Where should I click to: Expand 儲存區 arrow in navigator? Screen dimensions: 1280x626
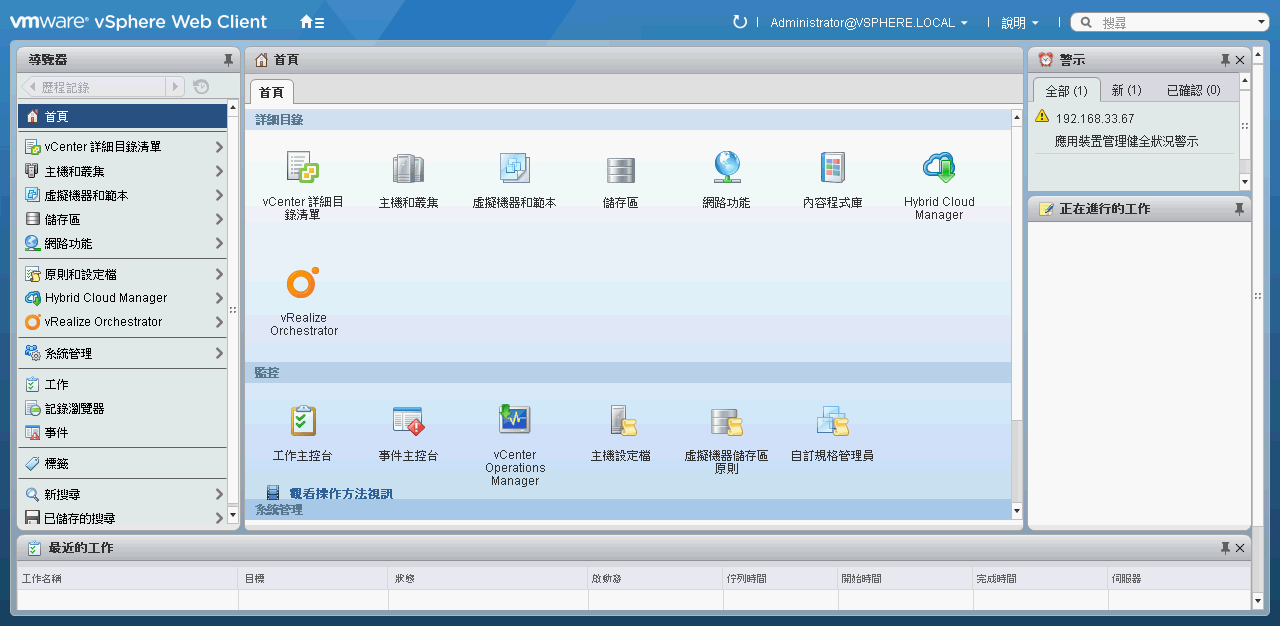[219, 219]
